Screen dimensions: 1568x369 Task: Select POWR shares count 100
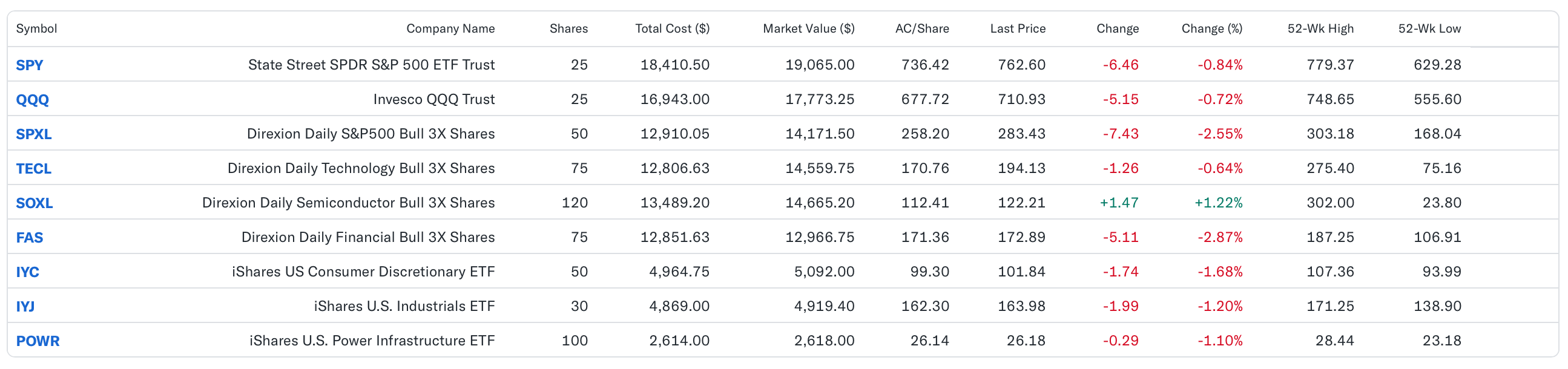[x=575, y=341]
